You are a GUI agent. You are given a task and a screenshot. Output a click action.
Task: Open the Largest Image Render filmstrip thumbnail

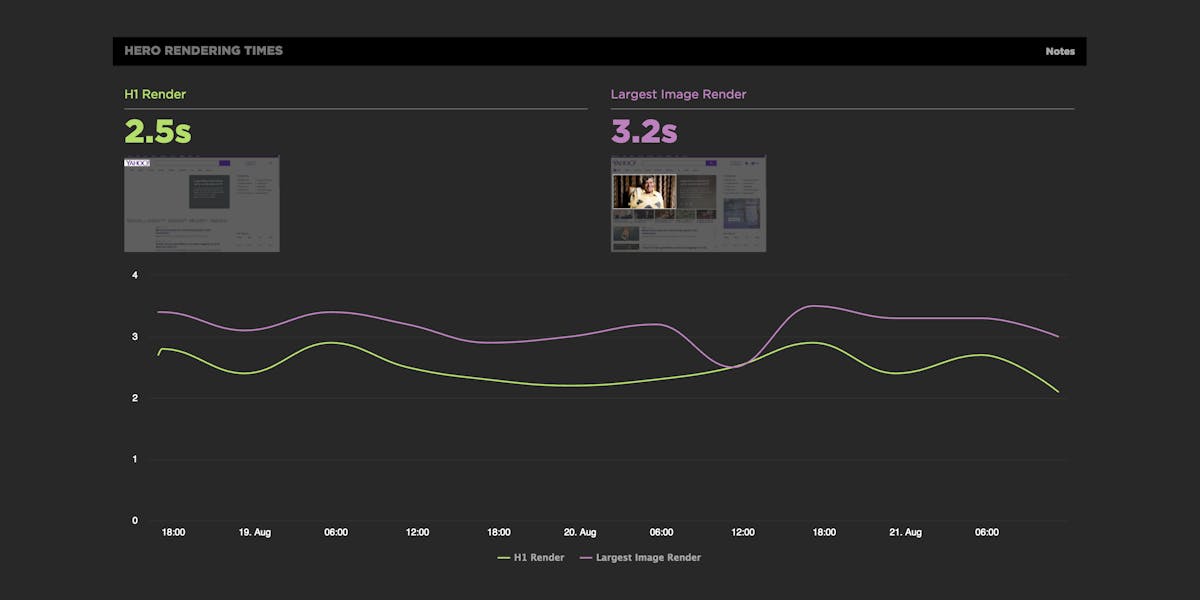(688, 203)
